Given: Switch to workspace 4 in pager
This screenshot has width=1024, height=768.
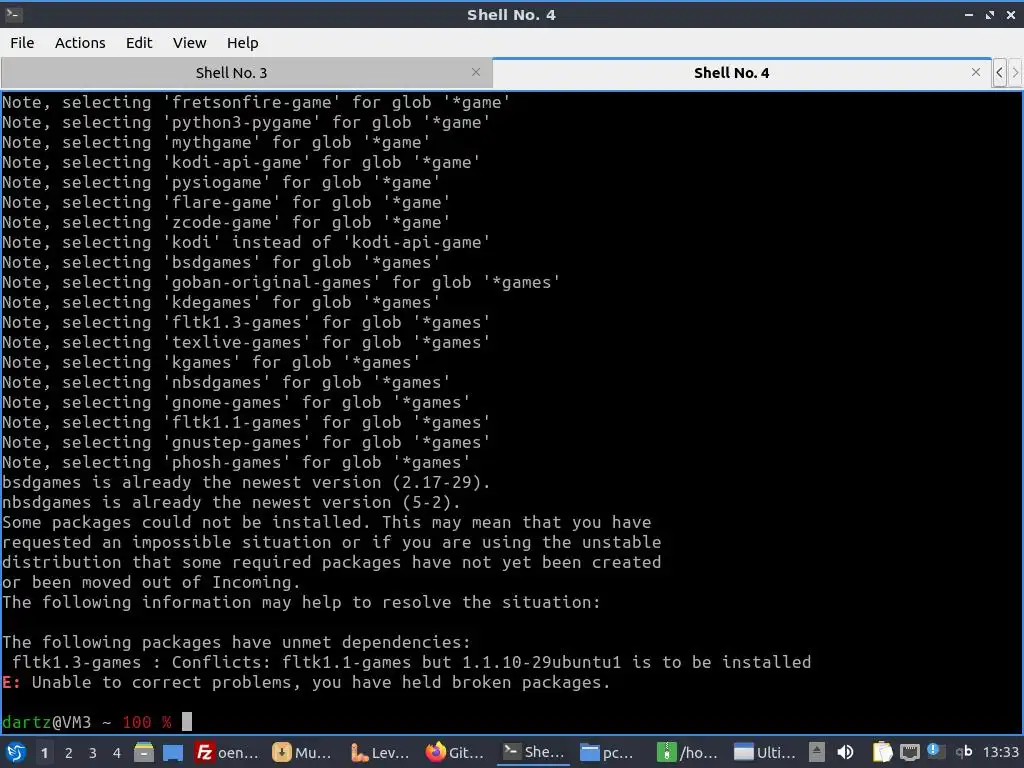Looking at the screenshot, I should (117, 753).
